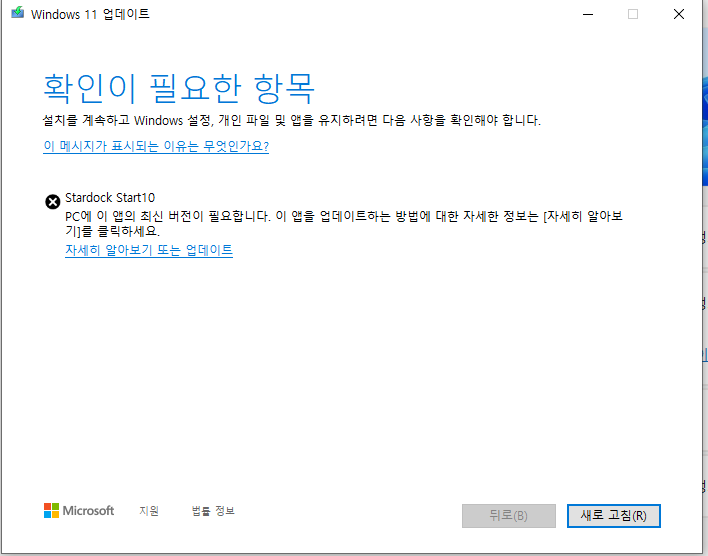Click the grayed-out maximize button
The image size is (708, 556).
tap(633, 15)
